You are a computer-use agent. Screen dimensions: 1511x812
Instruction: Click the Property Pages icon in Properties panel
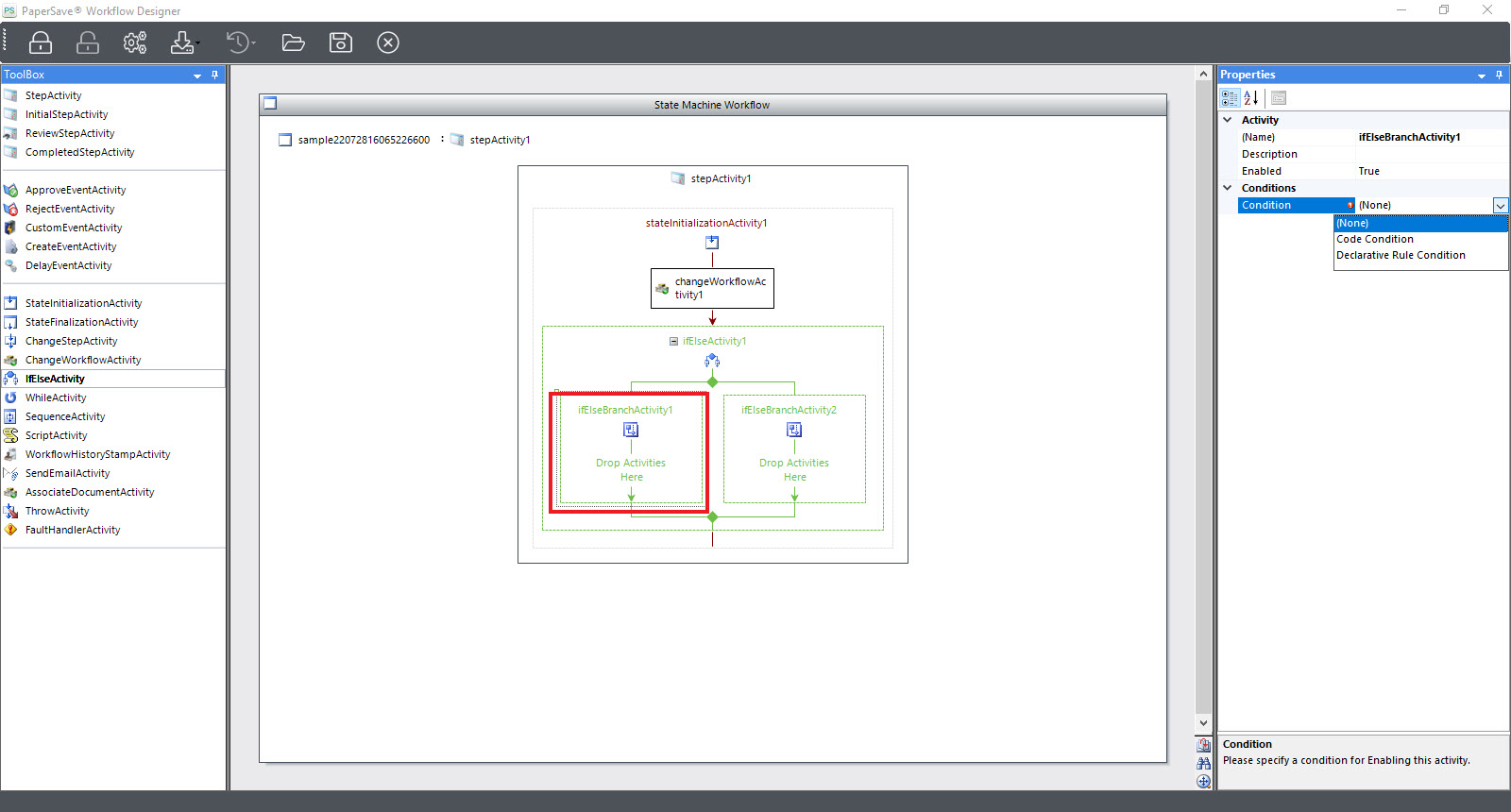[x=1279, y=97]
